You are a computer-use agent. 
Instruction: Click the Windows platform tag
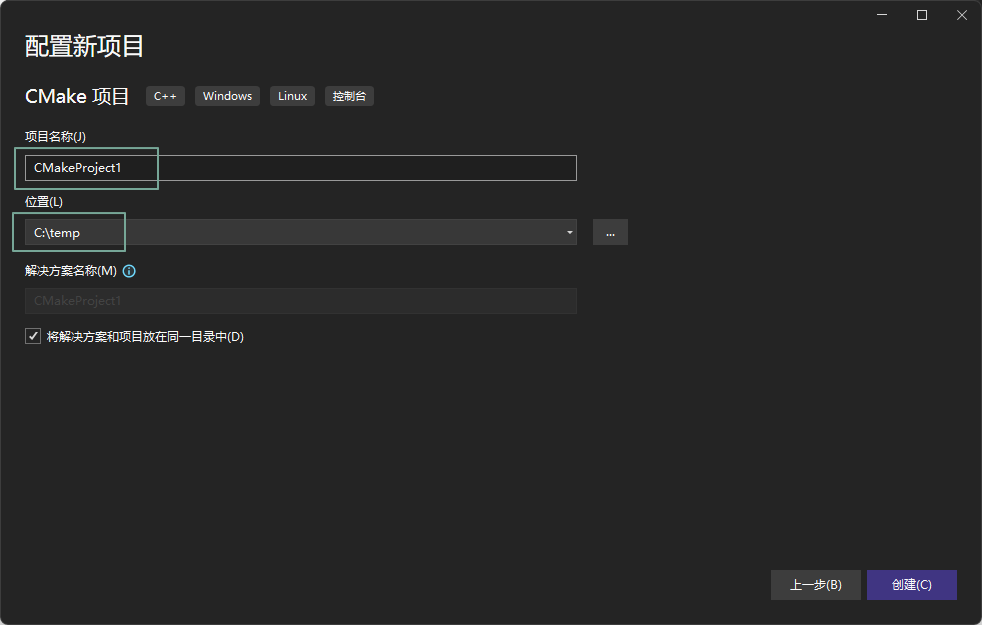coord(227,96)
